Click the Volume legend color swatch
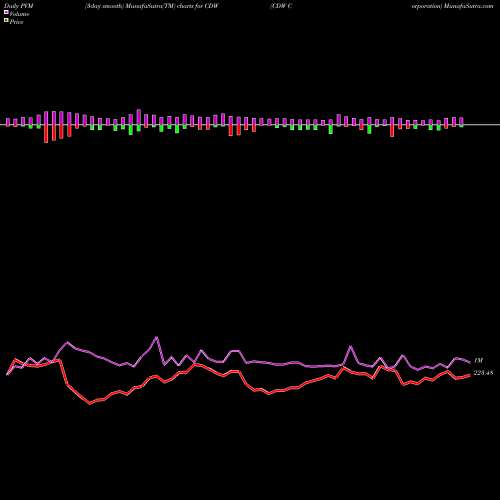The height and width of the screenshot is (500, 500). (6, 12)
